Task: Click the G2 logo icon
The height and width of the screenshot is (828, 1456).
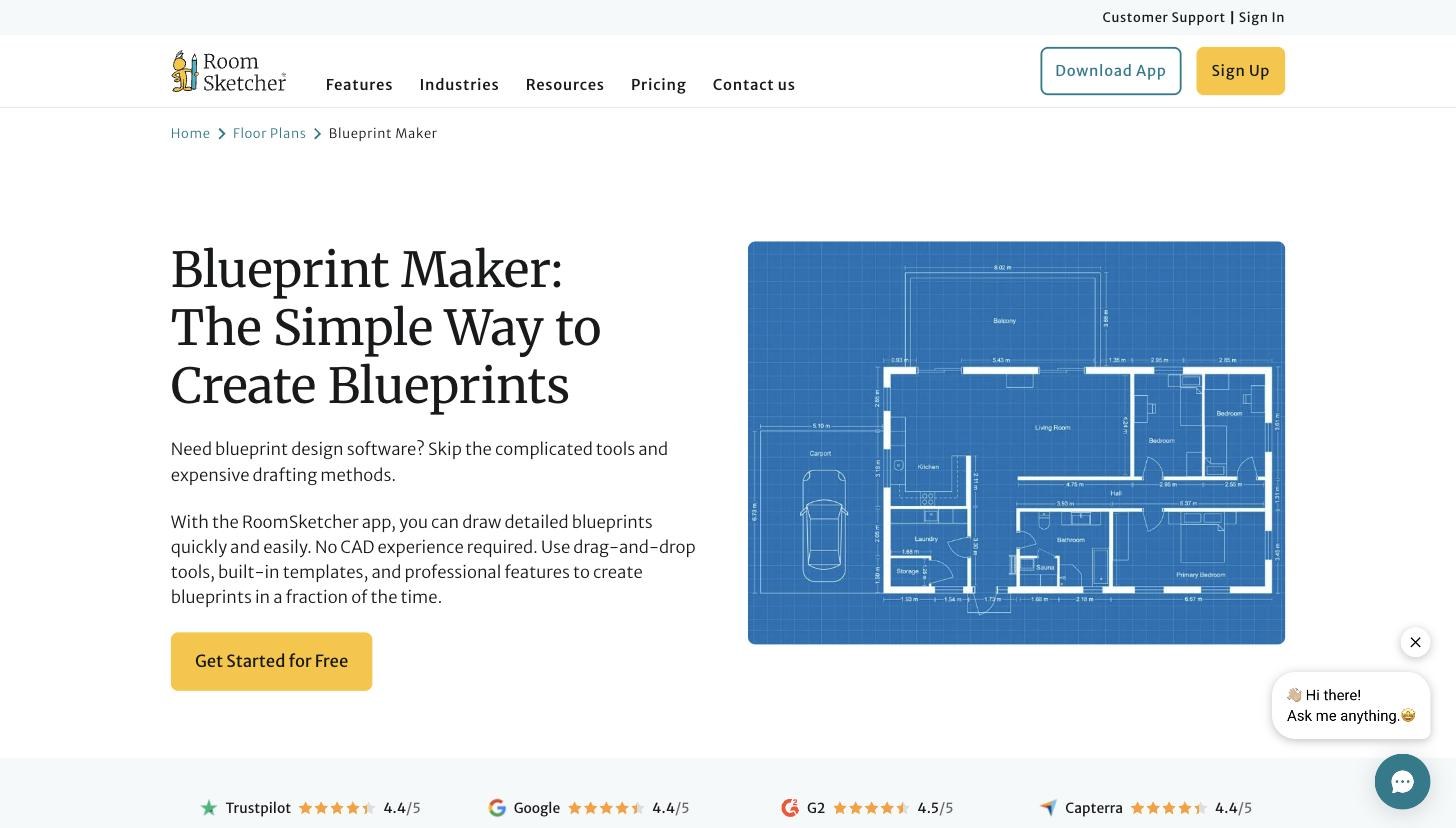Action: point(790,808)
